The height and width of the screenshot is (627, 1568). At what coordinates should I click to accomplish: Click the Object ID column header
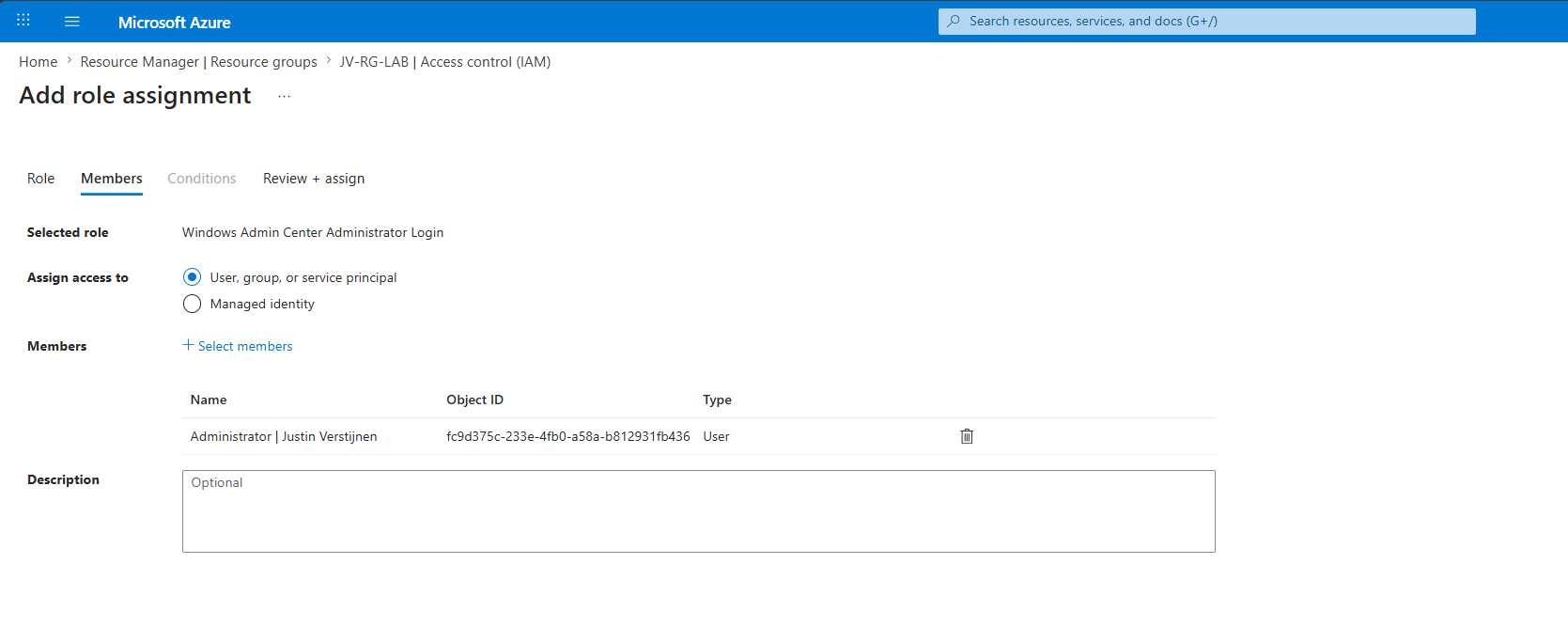coord(475,400)
